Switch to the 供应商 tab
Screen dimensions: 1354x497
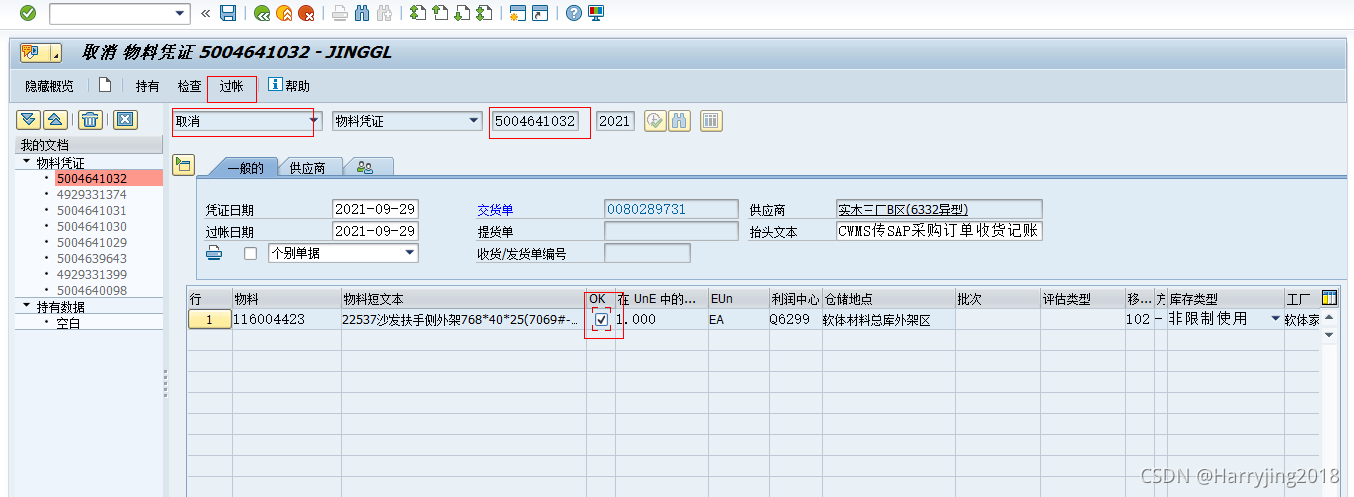pos(308,168)
